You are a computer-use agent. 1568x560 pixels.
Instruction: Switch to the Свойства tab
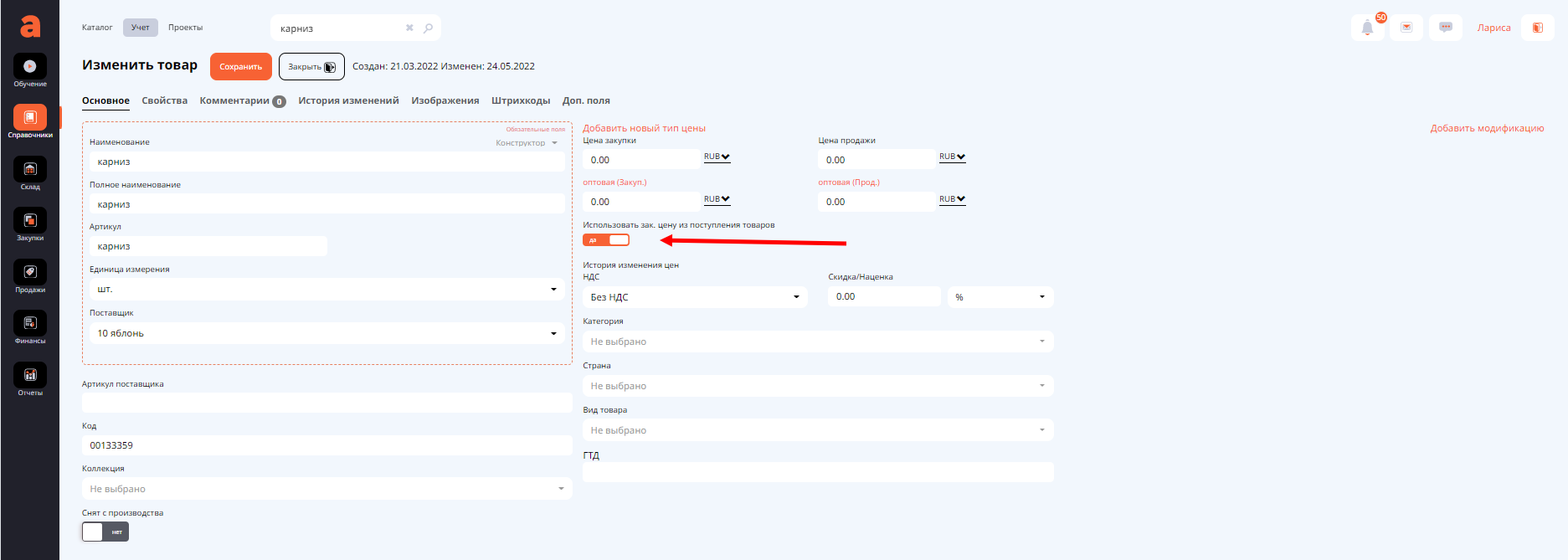(164, 100)
